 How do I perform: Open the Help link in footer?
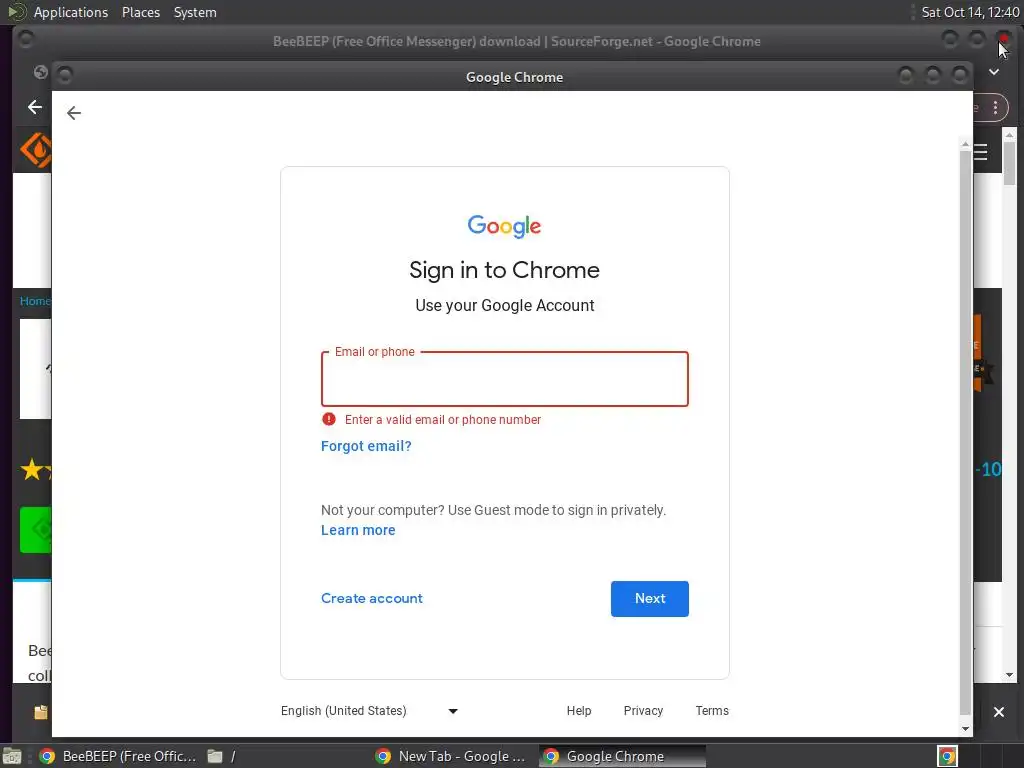(579, 711)
